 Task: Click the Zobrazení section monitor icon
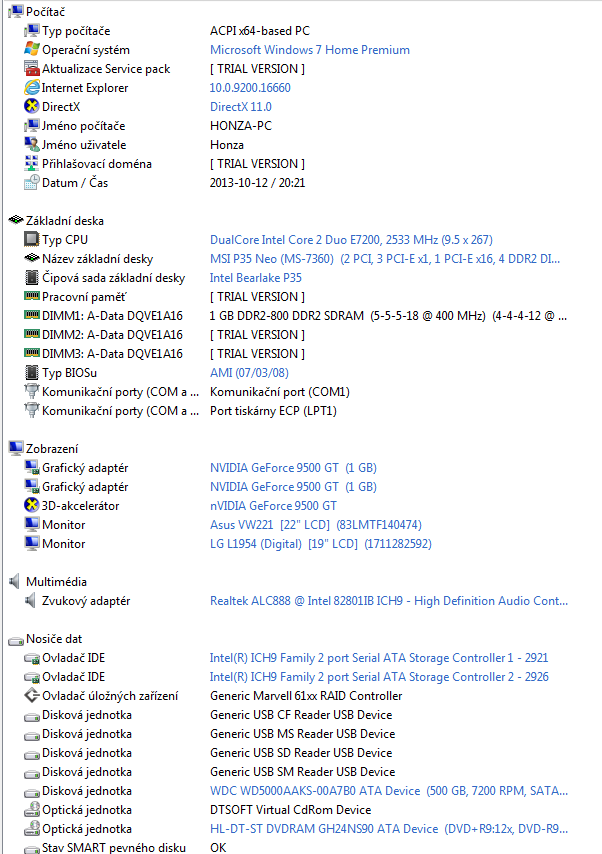pos(16,448)
